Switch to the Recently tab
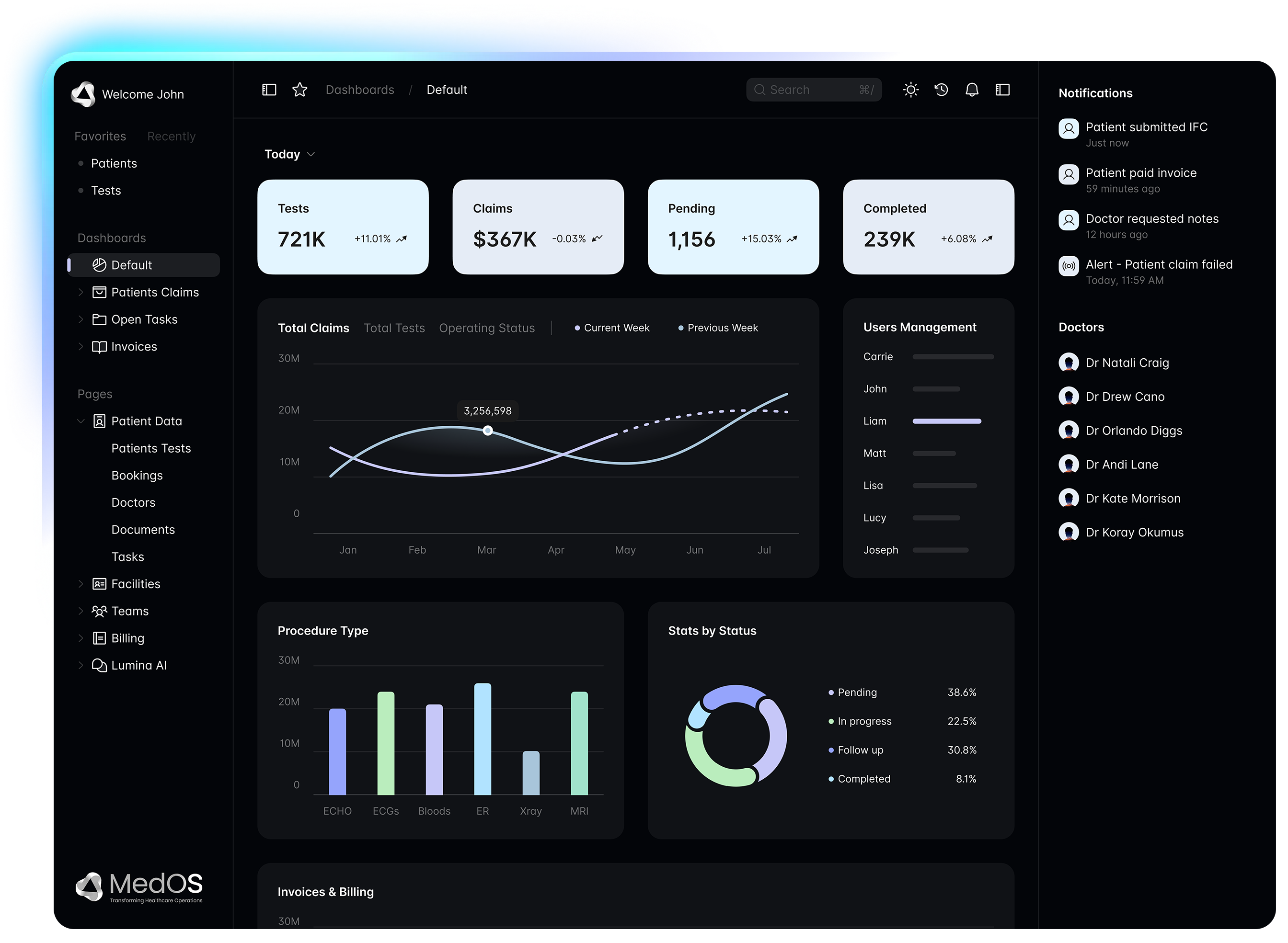1288x943 pixels. (172, 136)
